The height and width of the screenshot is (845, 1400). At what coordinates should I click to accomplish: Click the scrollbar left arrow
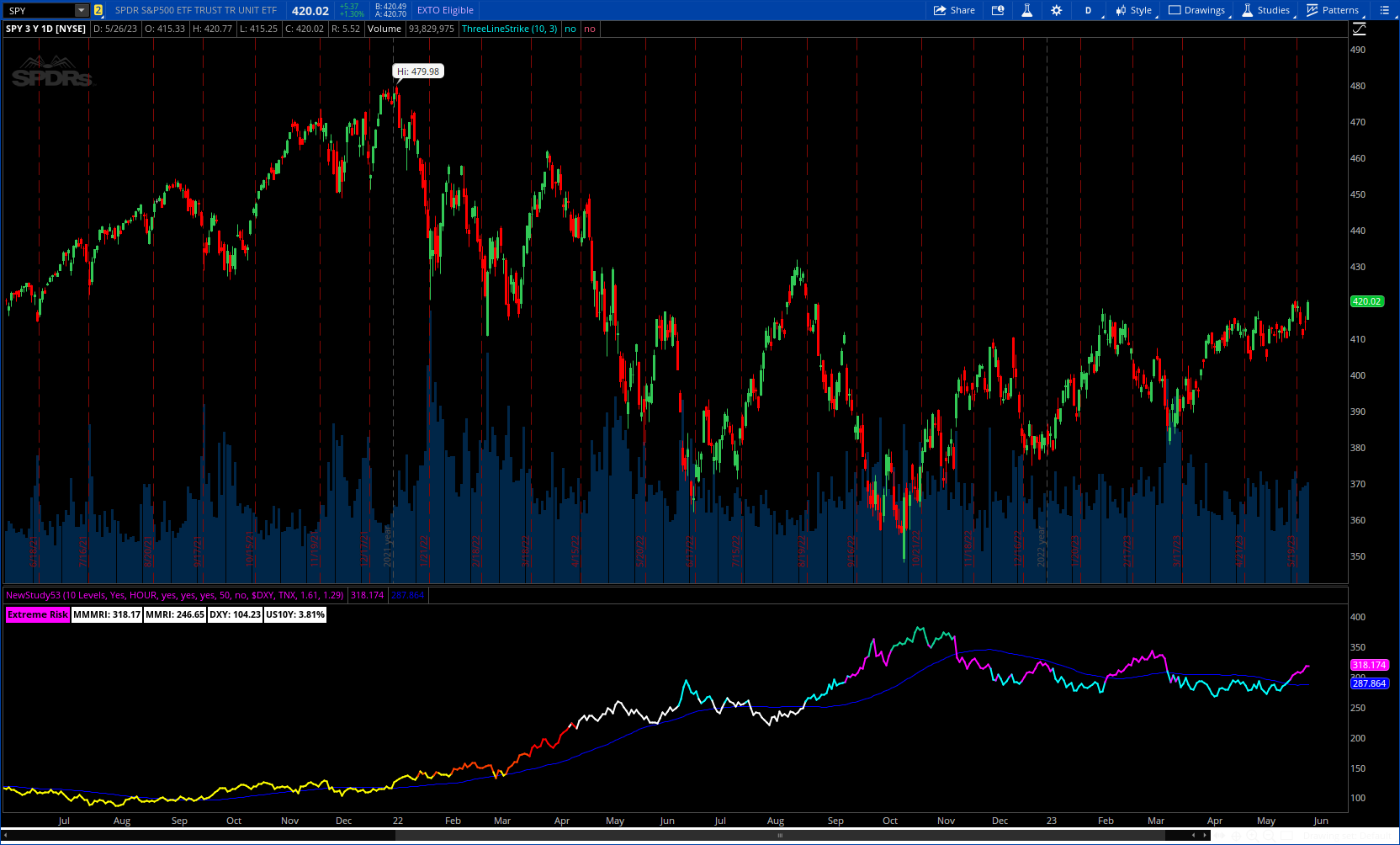5,836
